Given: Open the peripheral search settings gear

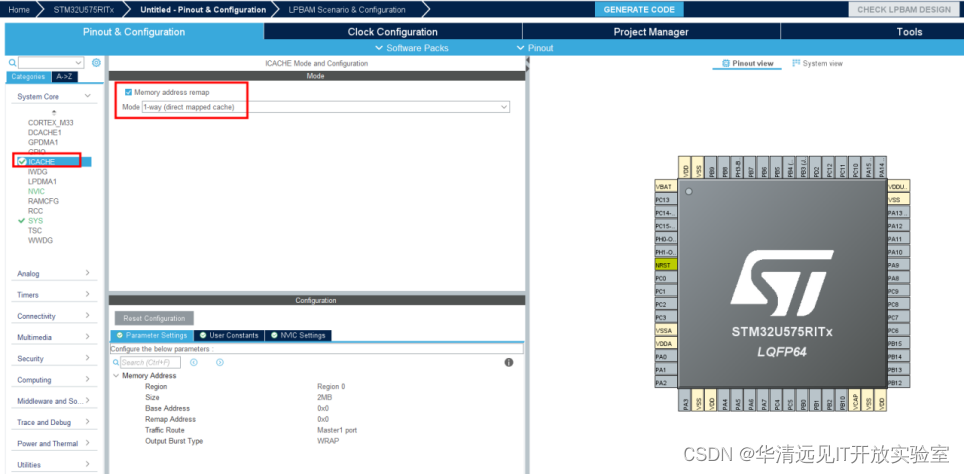Looking at the screenshot, I should 96,63.
